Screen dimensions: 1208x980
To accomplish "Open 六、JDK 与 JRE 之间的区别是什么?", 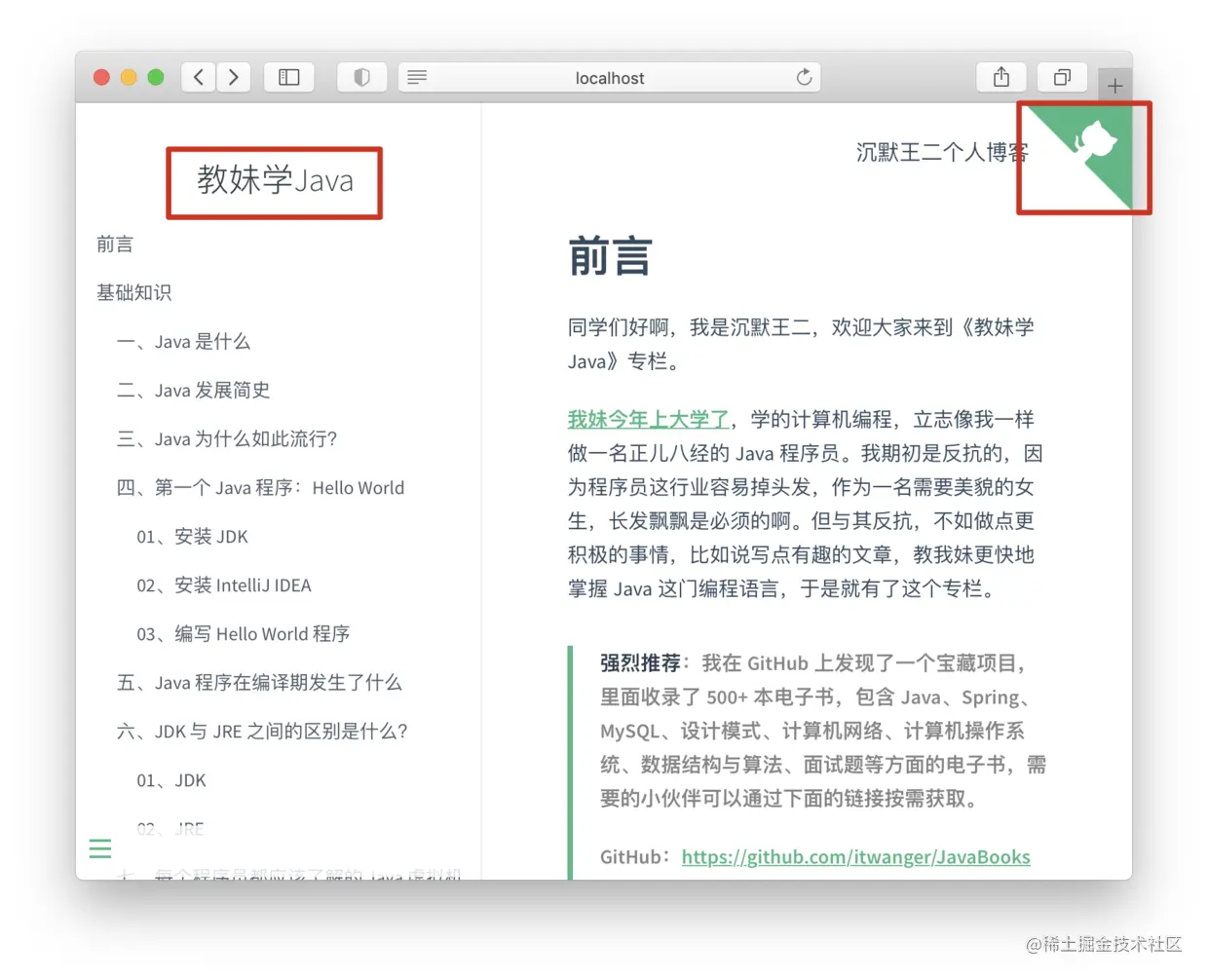I will click(x=262, y=731).
